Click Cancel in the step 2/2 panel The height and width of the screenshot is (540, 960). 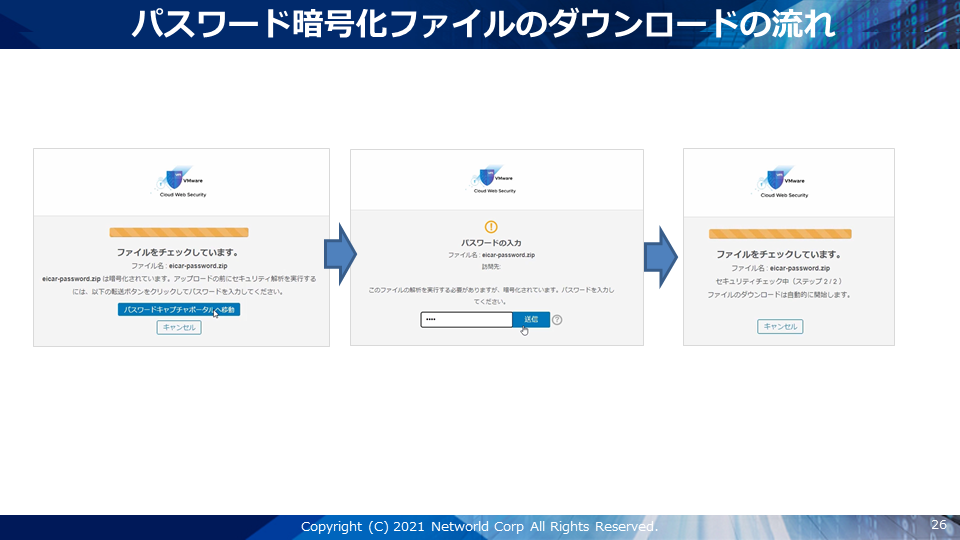click(780, 326)
